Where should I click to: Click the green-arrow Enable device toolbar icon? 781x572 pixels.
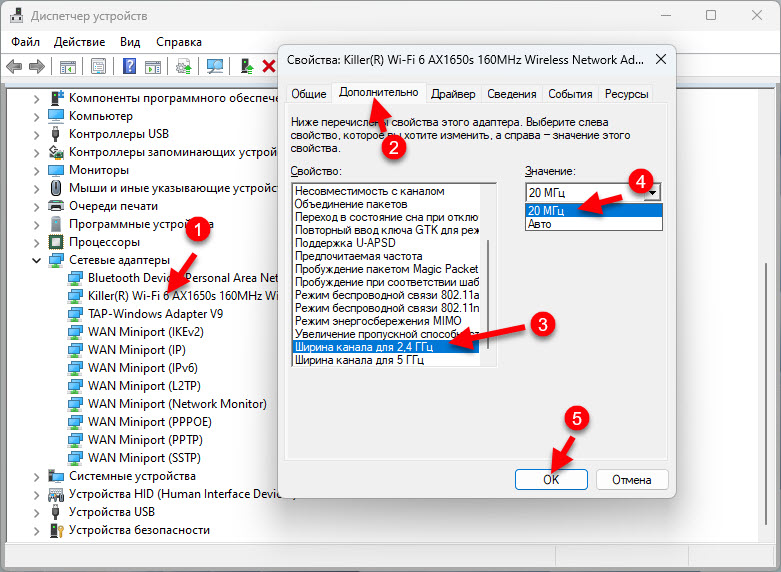[x=246, y=66]
